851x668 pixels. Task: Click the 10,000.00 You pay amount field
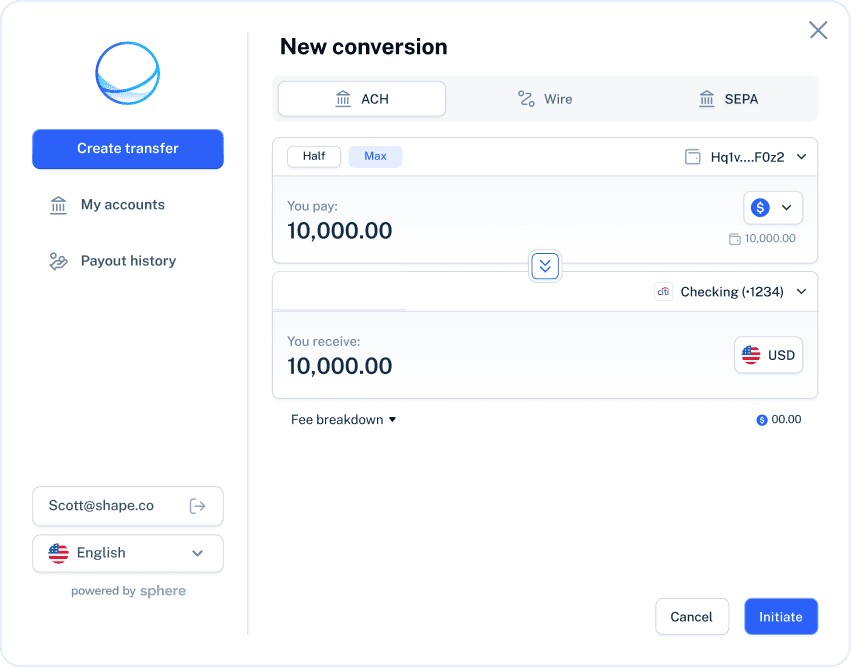[x=340, y=231]
